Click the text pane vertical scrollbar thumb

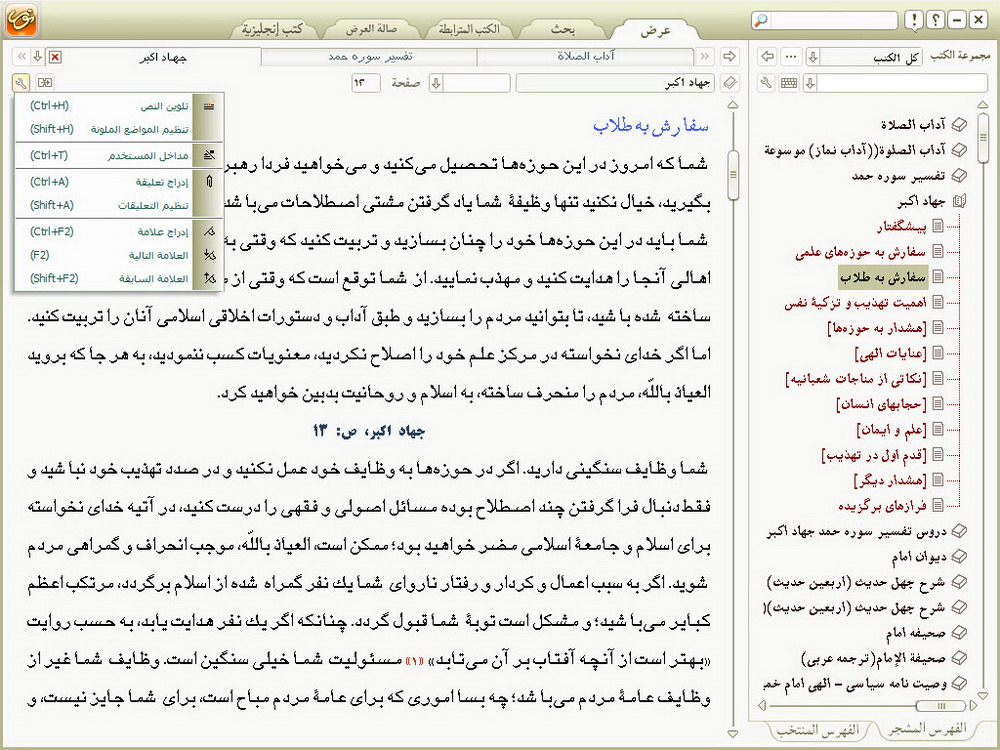733,174
